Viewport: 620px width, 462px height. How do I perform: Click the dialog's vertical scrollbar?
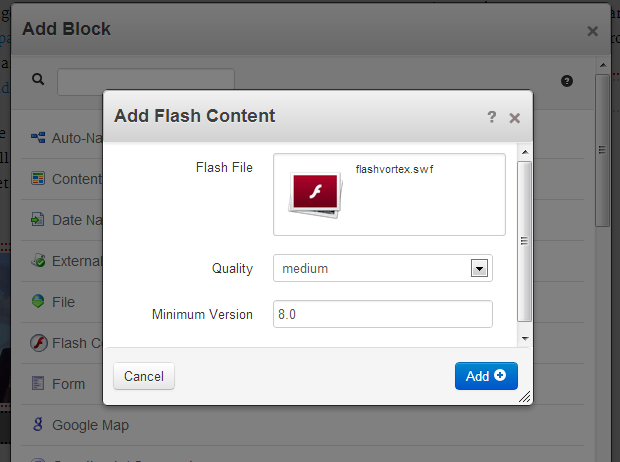(x=524, y=240)
